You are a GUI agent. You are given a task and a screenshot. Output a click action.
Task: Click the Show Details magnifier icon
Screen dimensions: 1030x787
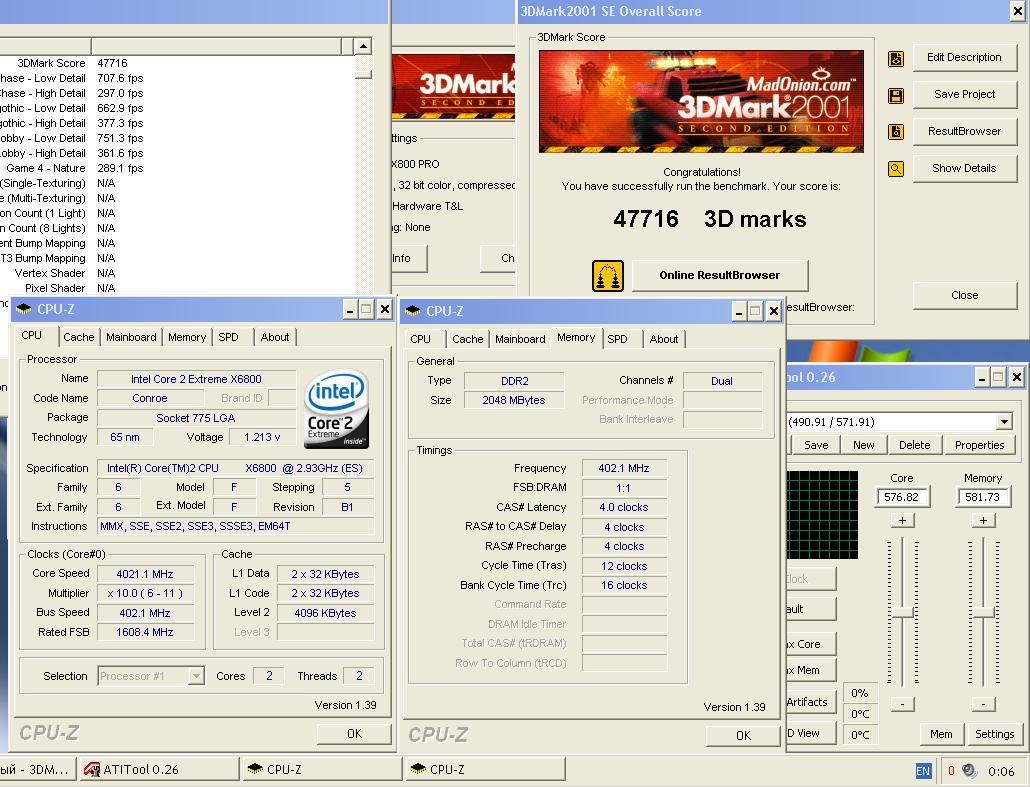coord(895,169)
